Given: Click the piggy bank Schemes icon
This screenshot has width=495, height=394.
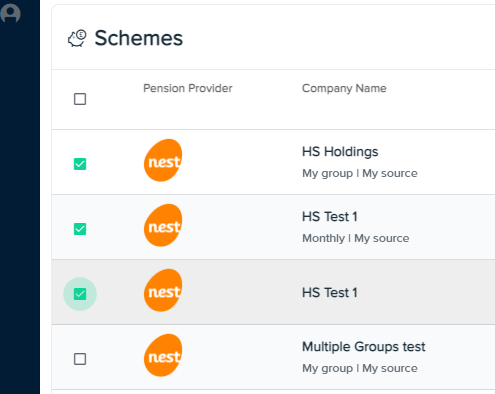Looking at the screenshot, I should (77, 38).
